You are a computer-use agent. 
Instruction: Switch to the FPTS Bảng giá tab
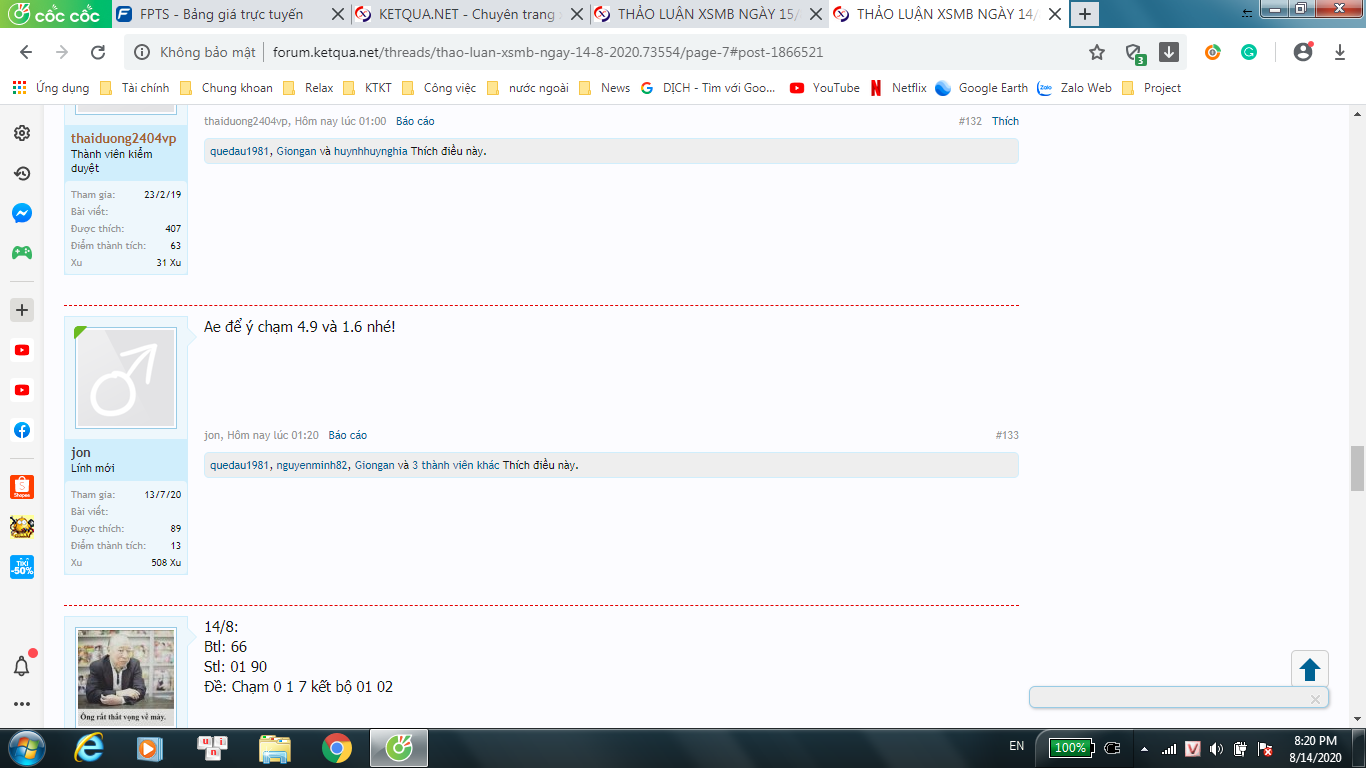coord(222,14)
